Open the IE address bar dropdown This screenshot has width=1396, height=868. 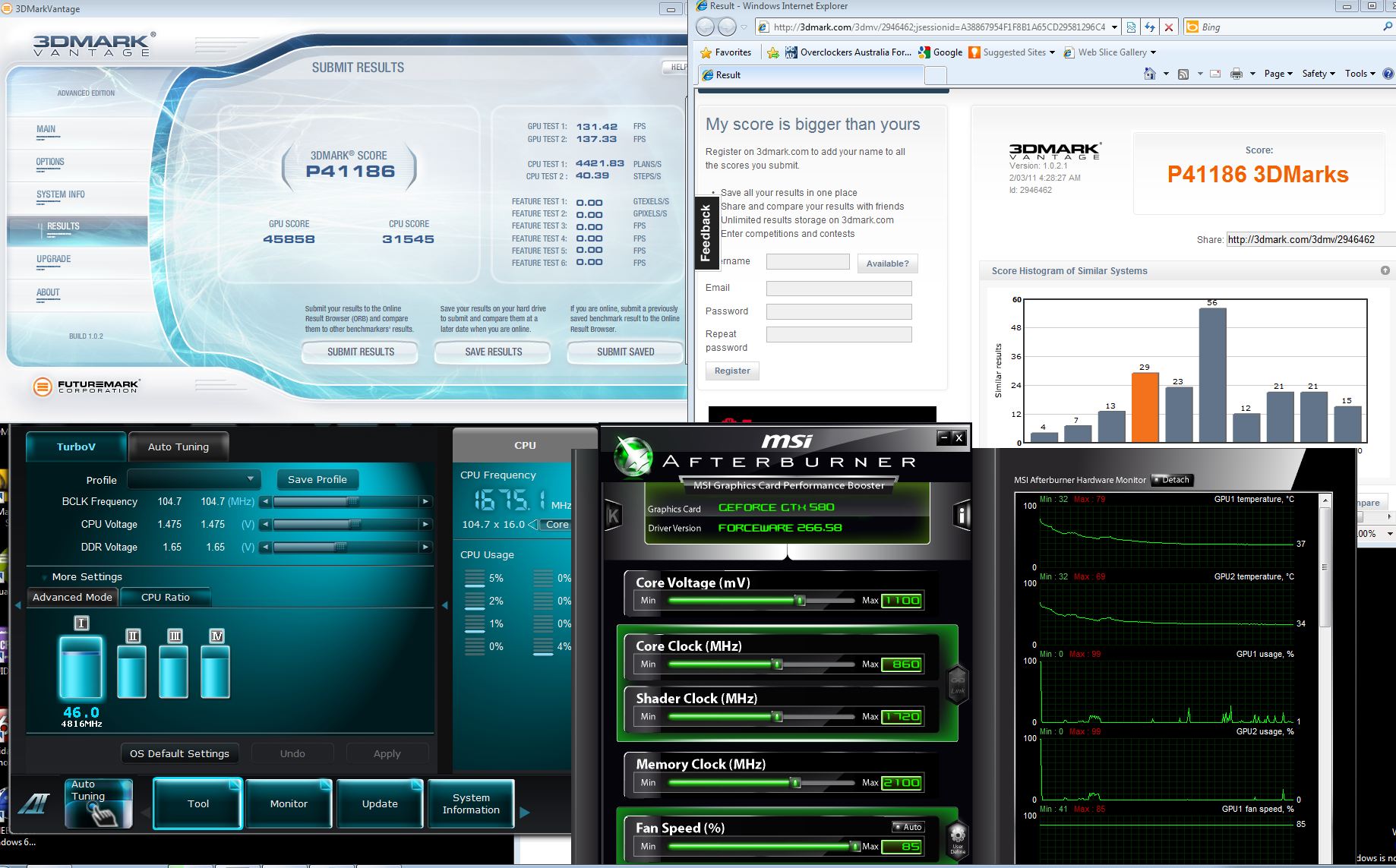[x=1114, y=27]
